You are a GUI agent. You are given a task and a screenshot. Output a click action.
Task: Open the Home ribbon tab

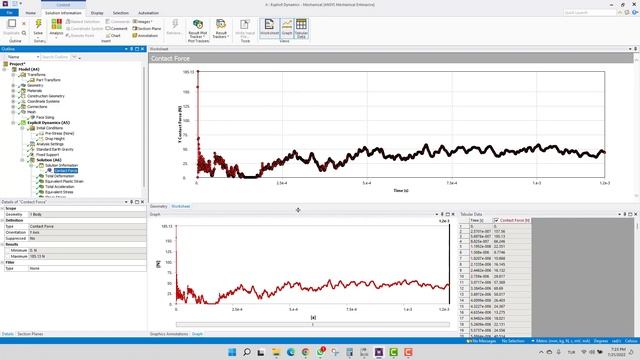pyautogui.click(x=31, y=13)
